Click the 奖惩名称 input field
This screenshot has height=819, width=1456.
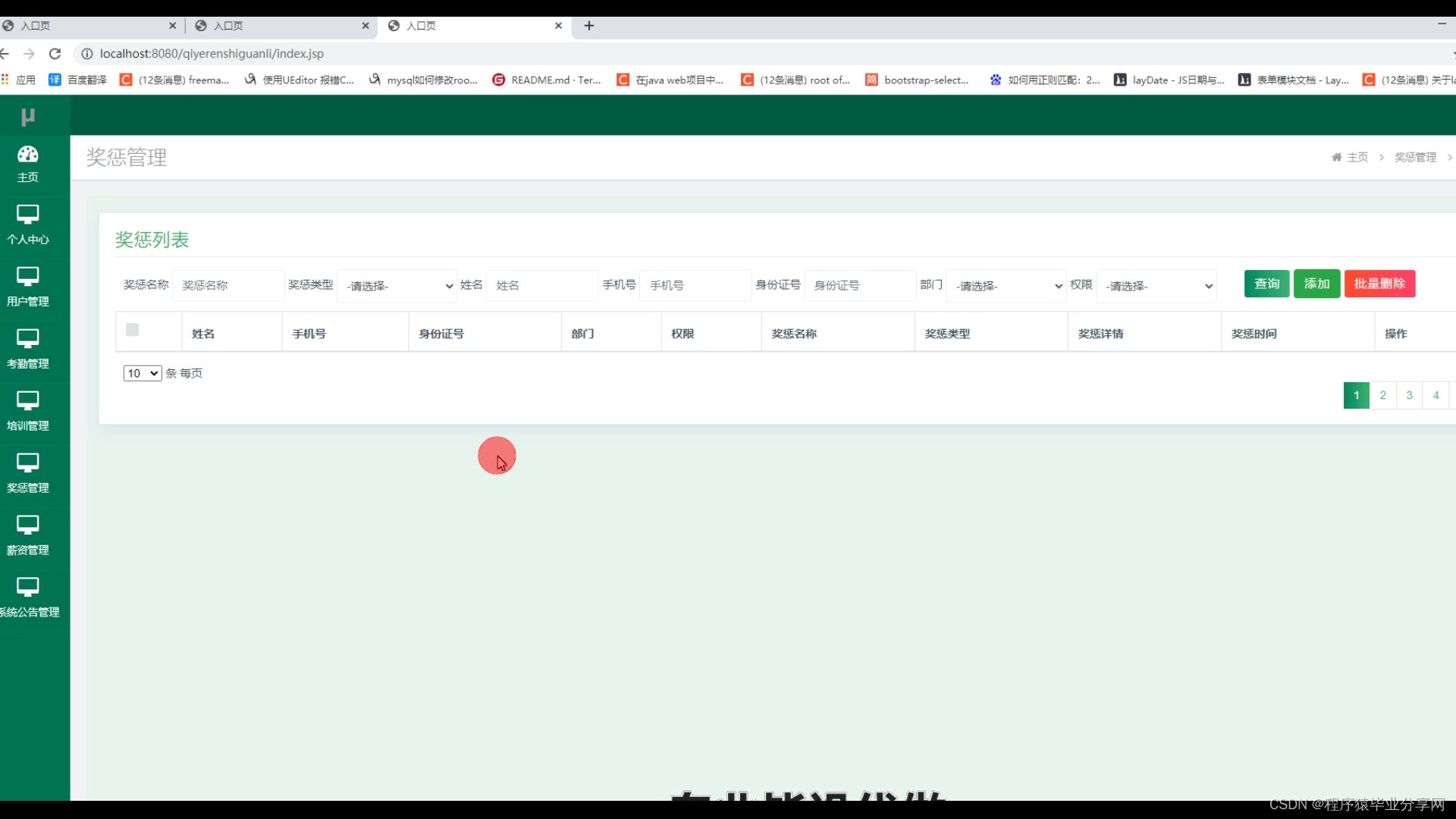pyautogui.click(x=227, y=286)
